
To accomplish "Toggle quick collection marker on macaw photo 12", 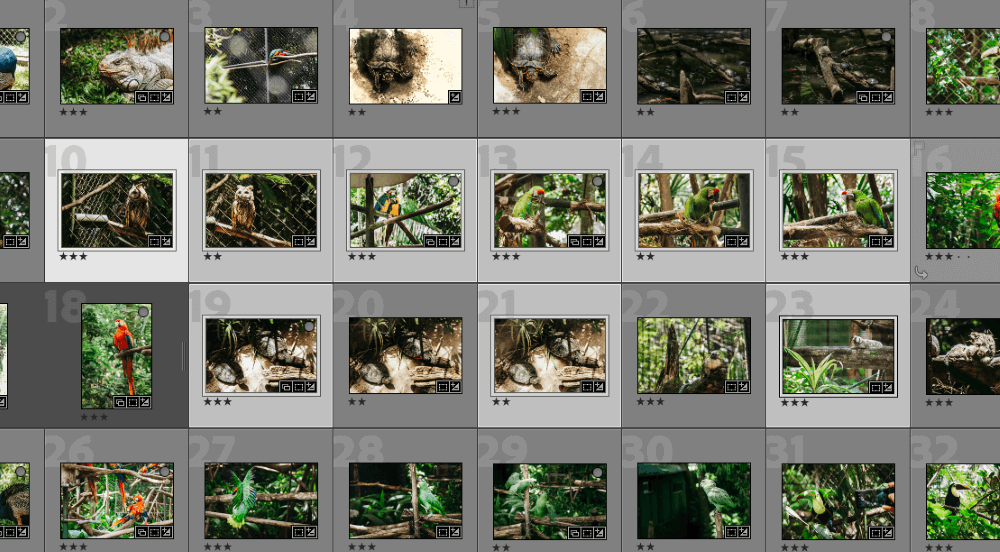I will coord(453,182).
